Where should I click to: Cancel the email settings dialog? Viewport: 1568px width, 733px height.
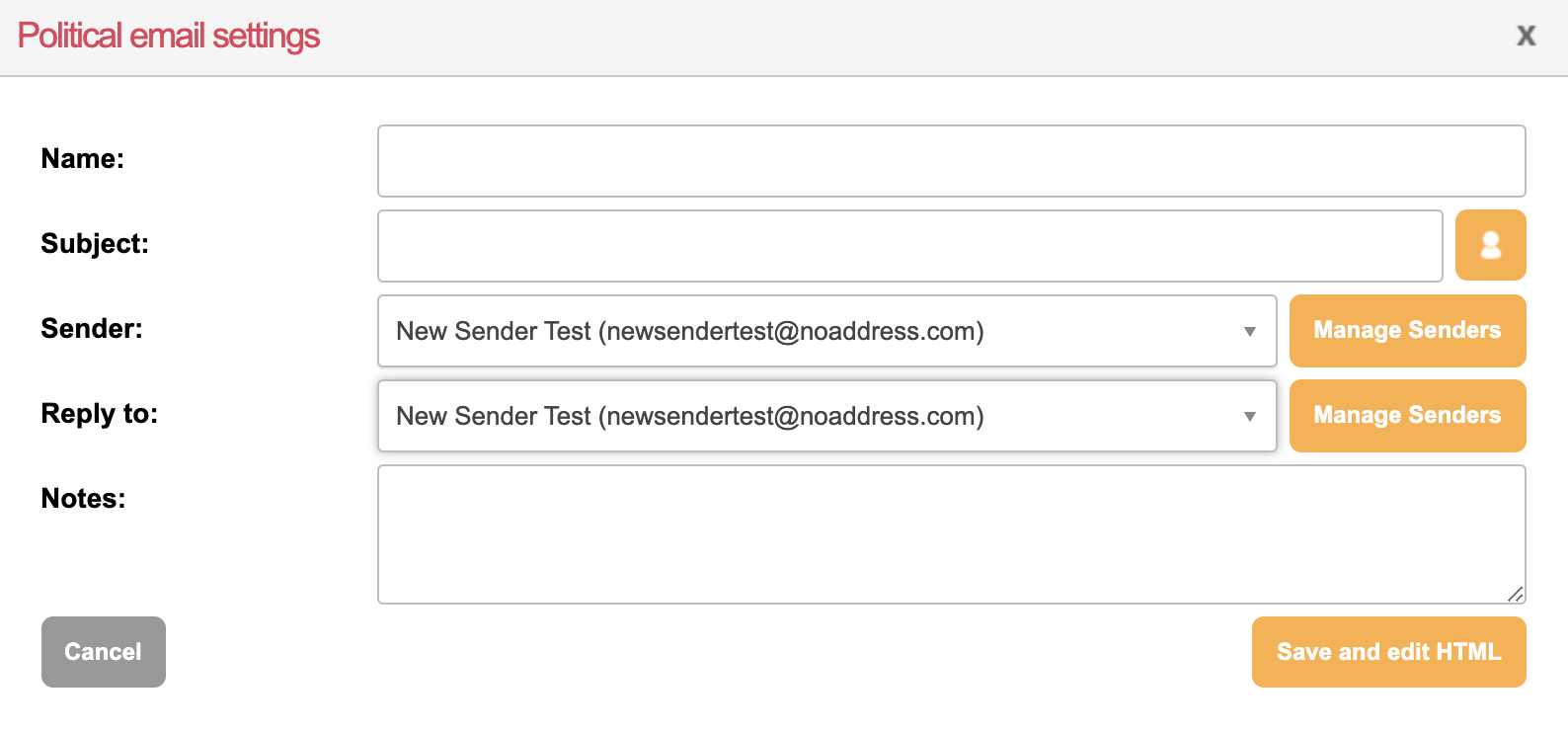[104, 652]
